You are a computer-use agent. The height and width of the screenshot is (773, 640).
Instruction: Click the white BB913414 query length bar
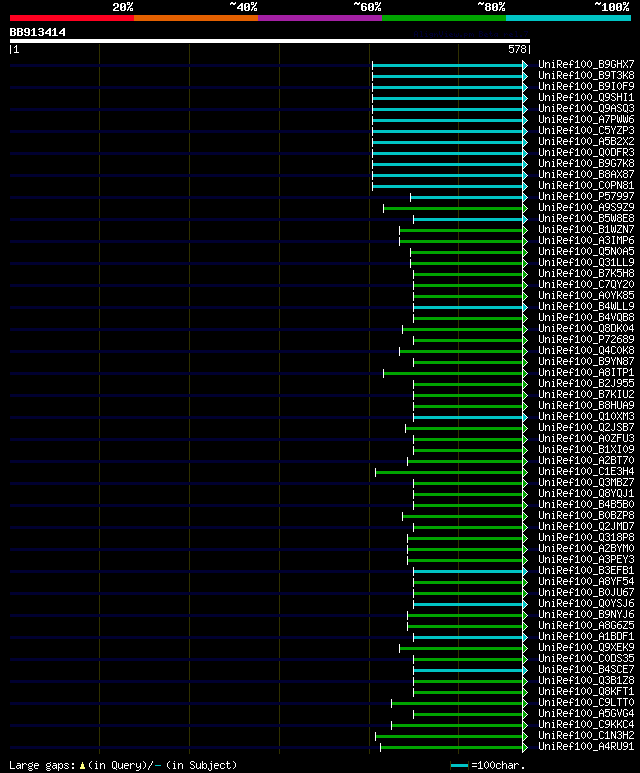(x=270, y=41)
